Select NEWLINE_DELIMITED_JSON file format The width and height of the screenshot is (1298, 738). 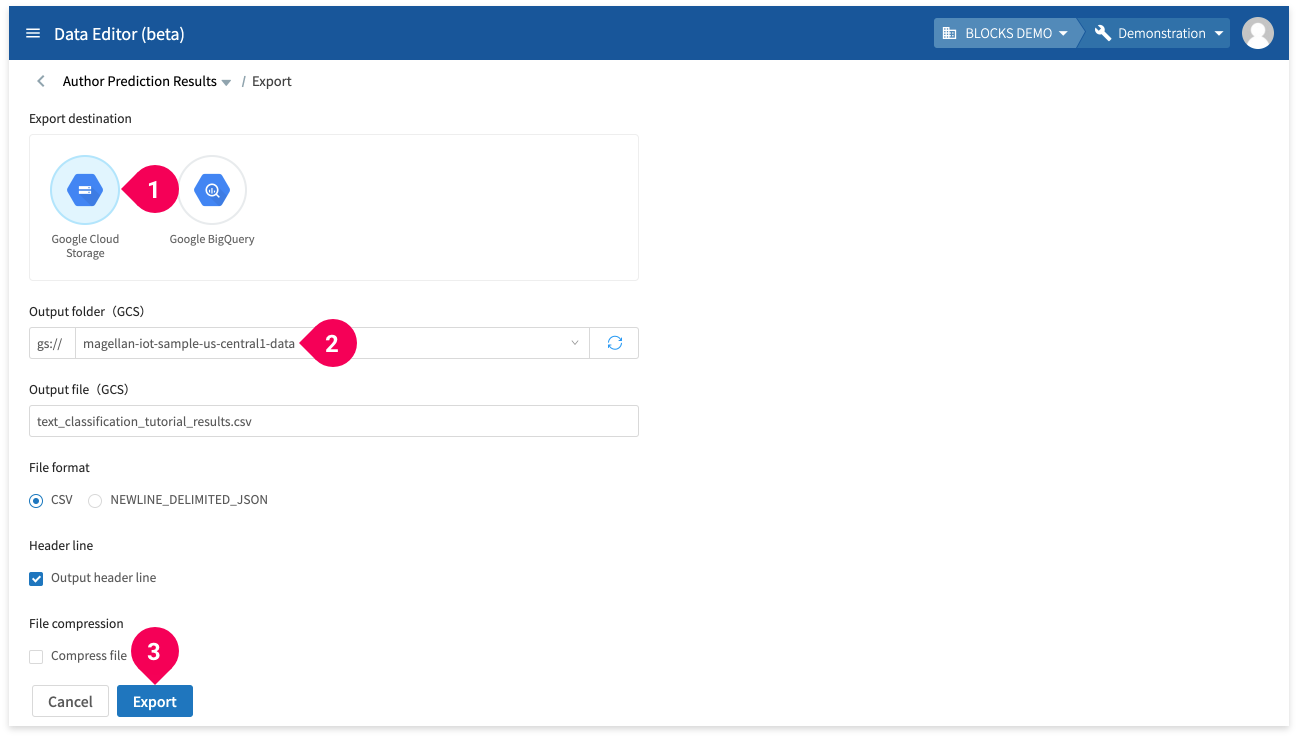point(95,500)
